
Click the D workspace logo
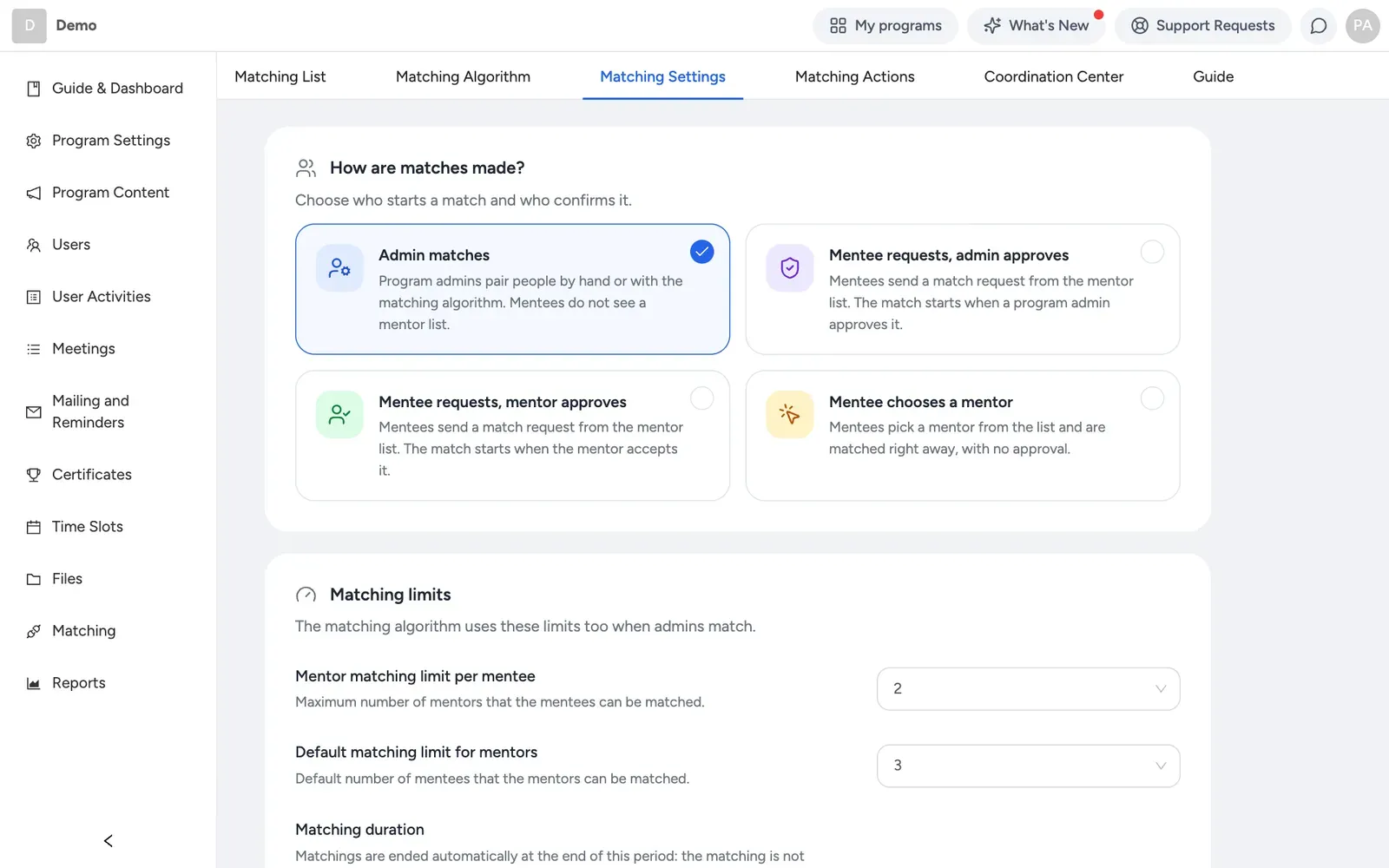click(30, 26)
